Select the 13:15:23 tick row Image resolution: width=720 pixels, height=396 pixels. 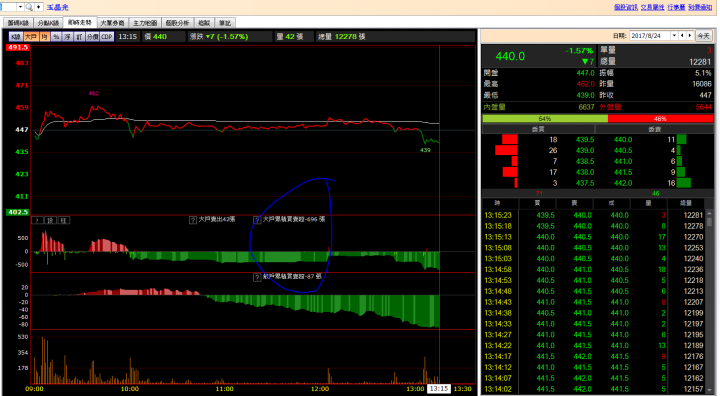point(594,215)
